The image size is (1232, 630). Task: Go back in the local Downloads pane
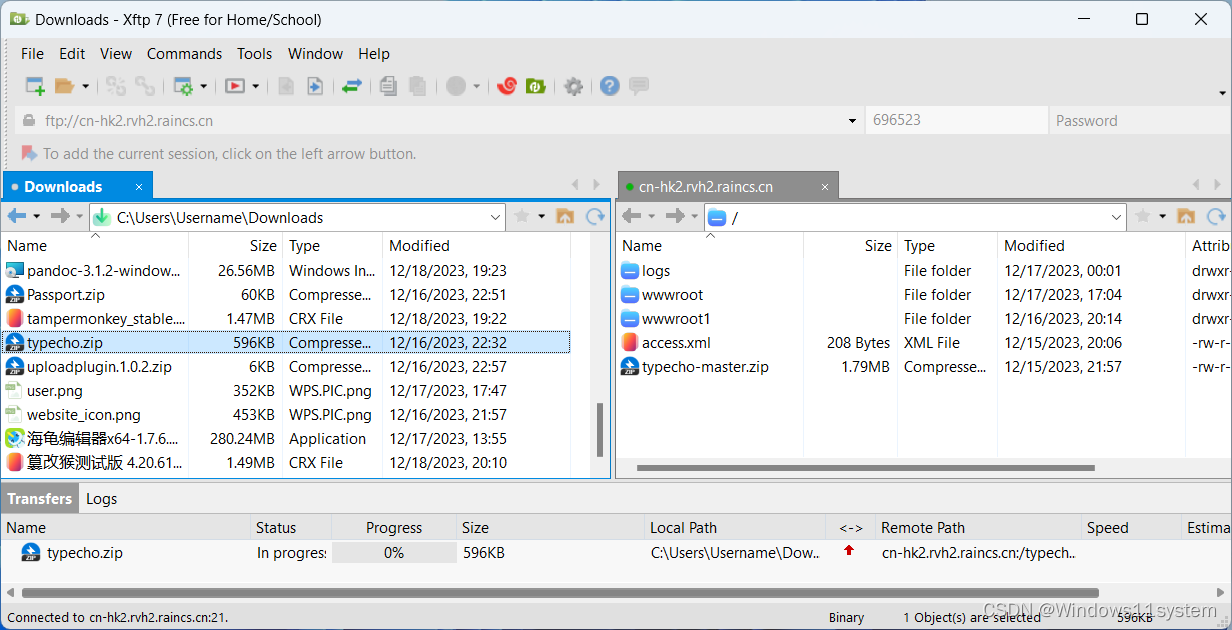point(17,216)
